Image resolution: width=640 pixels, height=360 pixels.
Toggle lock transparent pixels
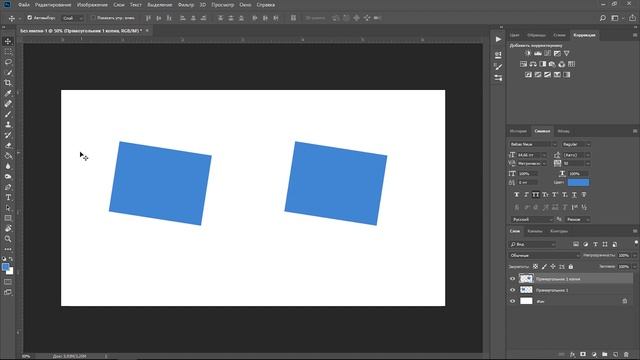(x=535, y=267)
